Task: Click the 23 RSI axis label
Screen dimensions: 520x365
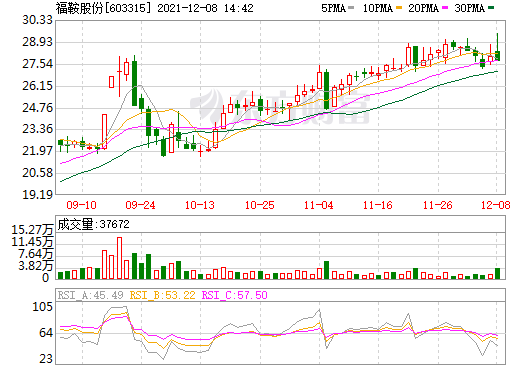Action: [46, 359]
